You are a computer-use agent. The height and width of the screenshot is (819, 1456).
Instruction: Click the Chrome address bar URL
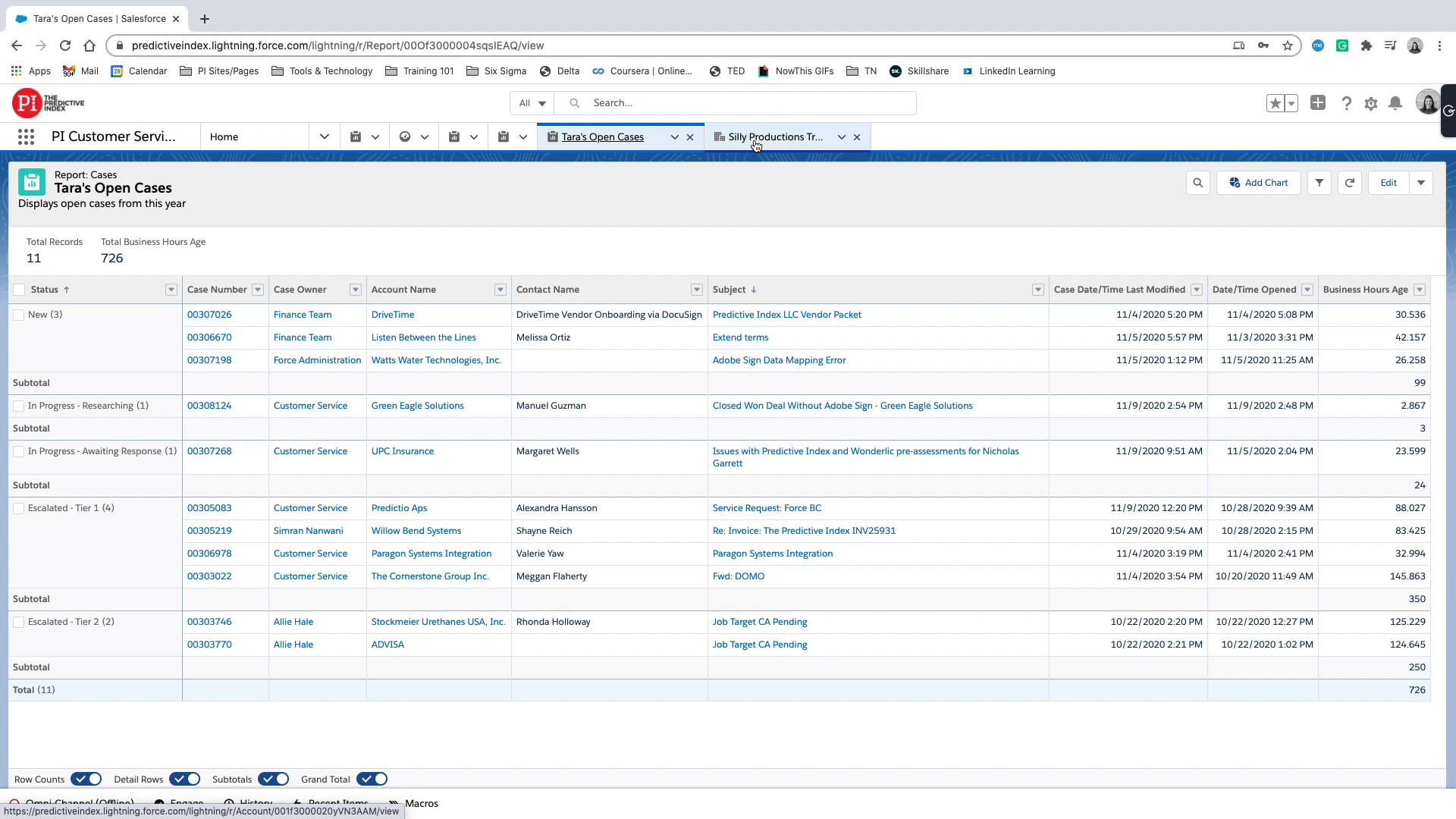click(337, 45)
